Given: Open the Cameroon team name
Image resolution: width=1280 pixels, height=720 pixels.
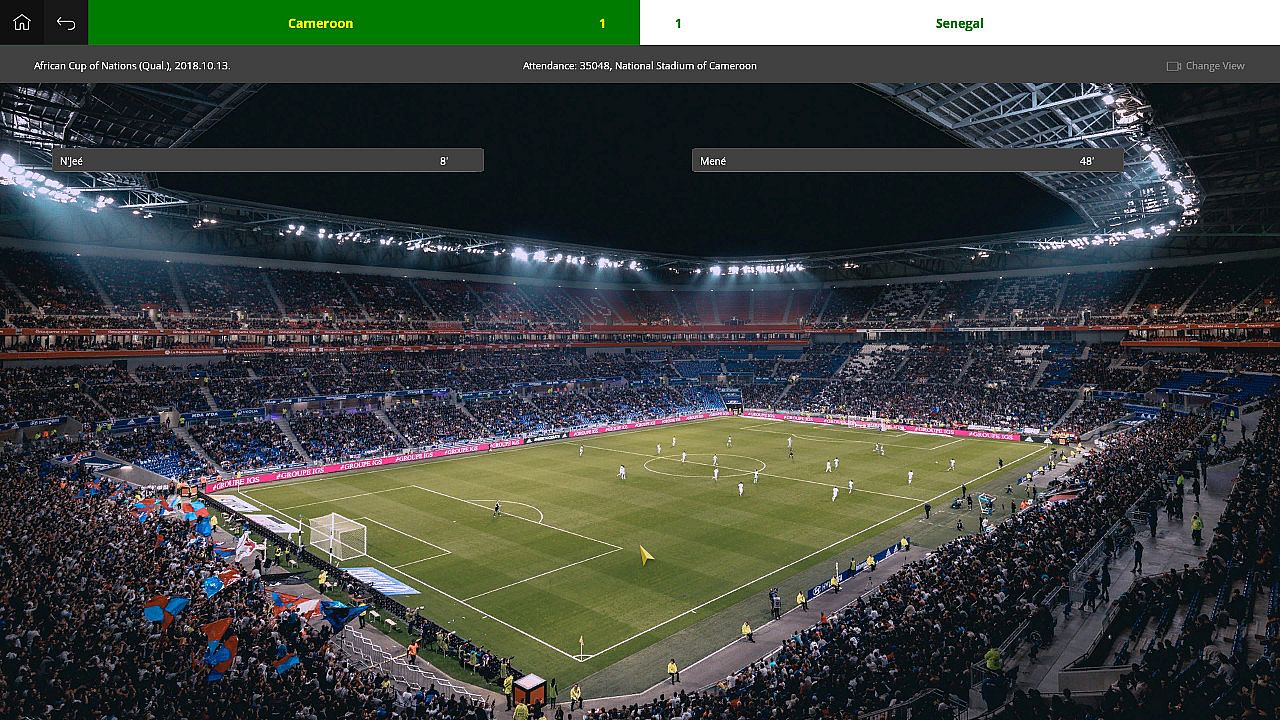Looking at the screenshot, I should (320, 23).
